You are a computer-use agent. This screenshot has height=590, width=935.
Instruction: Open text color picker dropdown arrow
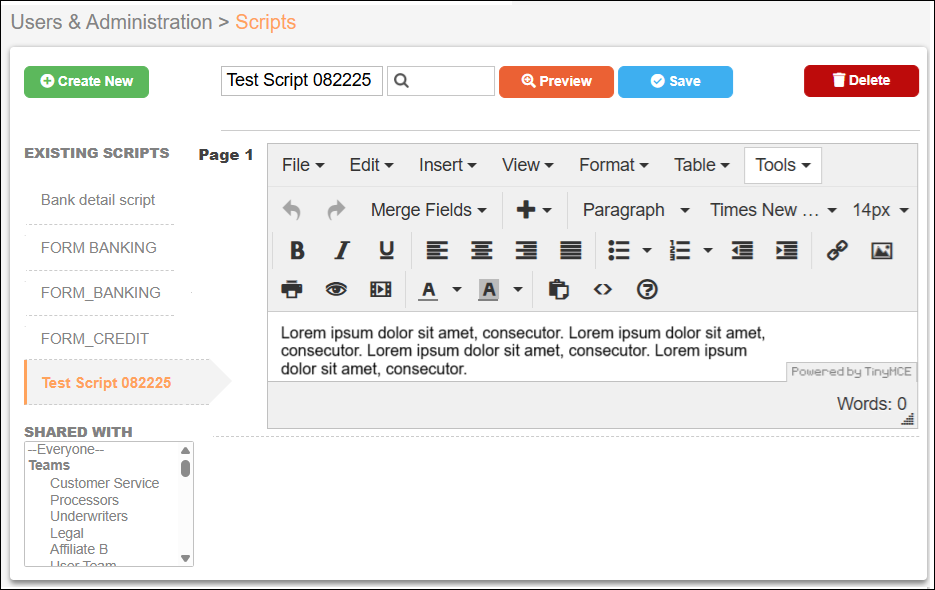pos(457,289)
